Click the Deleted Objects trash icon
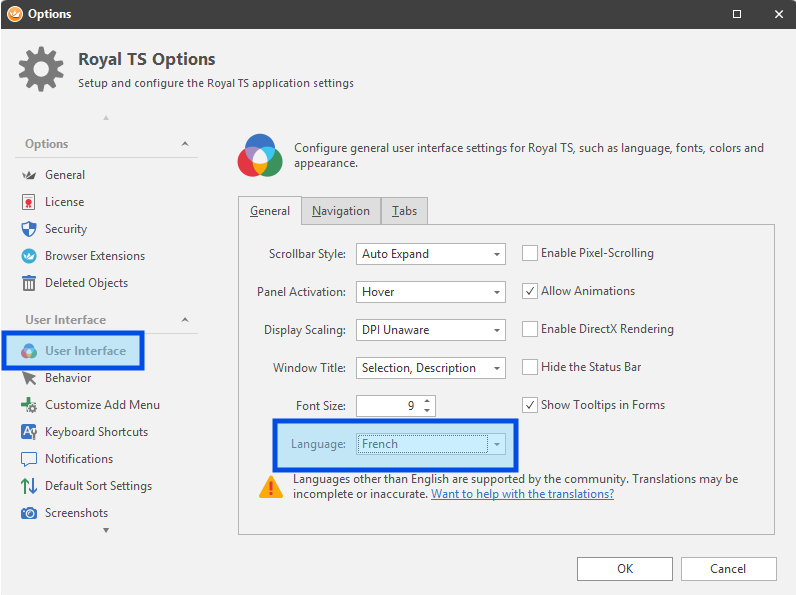This screenshot has width=796, height=595. 29,283
